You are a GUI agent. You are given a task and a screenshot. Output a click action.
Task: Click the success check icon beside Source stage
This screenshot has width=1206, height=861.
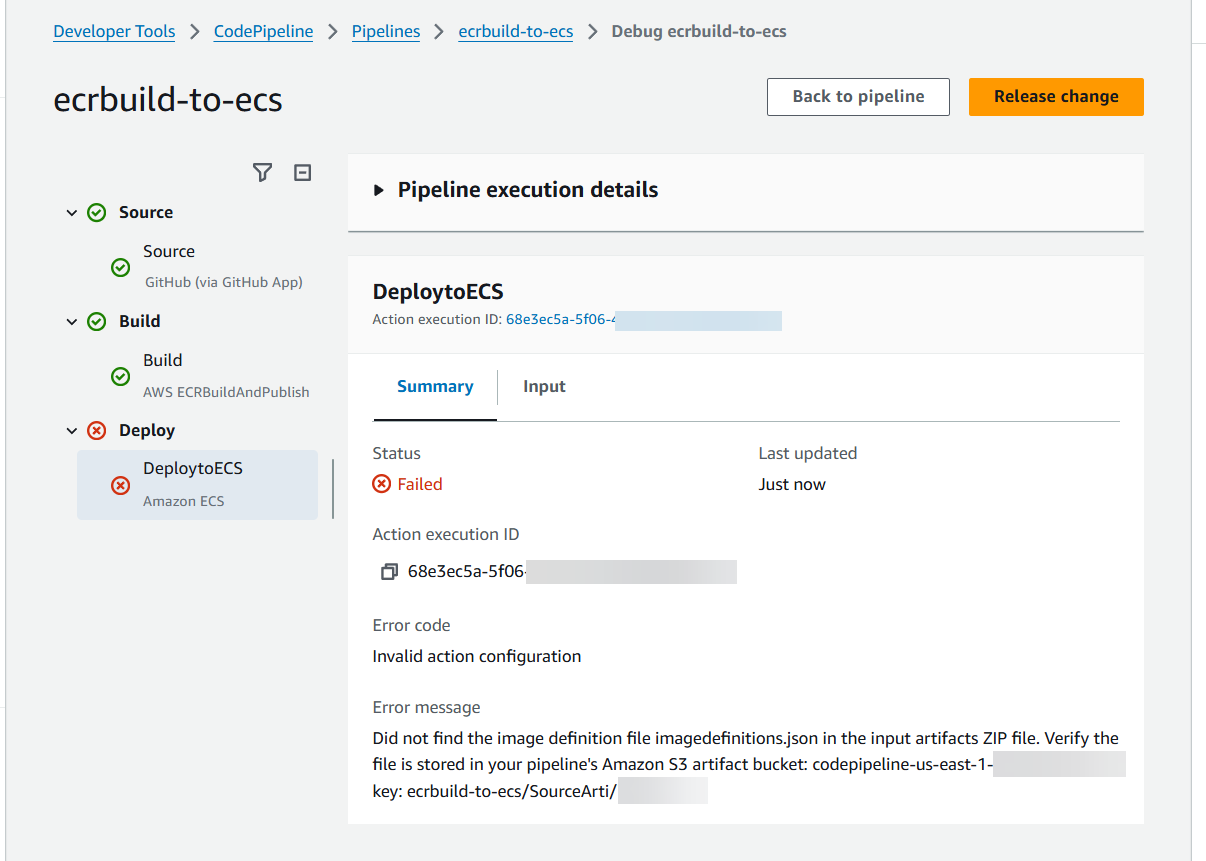(x=96, y=212)
